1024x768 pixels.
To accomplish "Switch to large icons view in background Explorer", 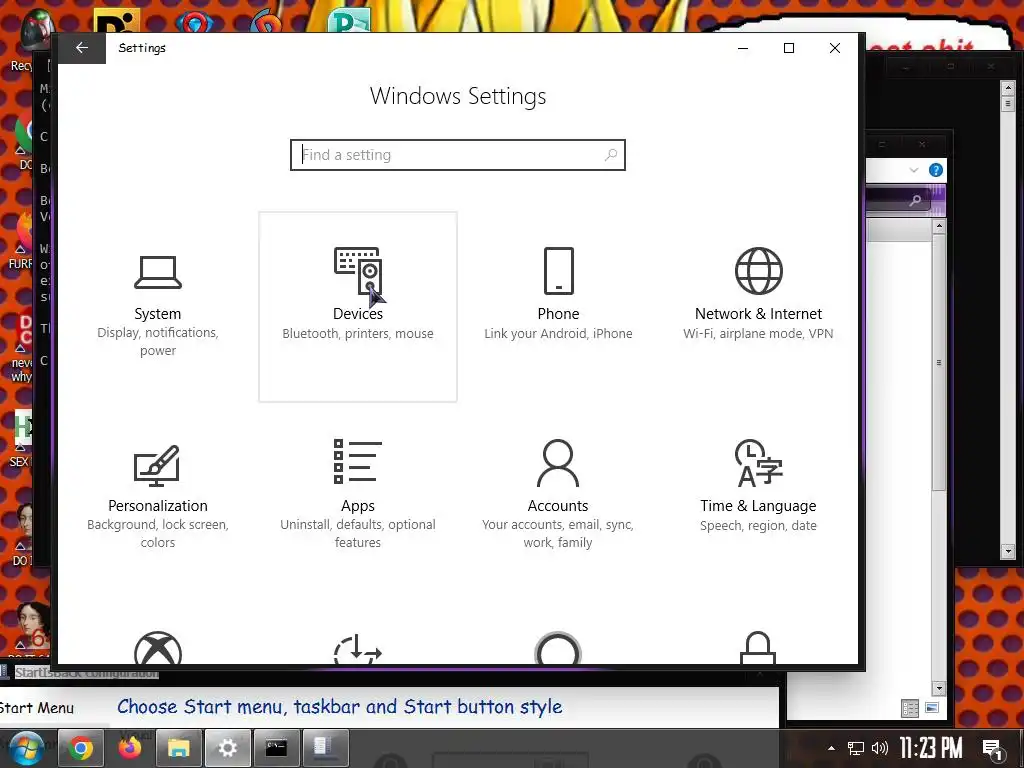I will [x=932, y=708].
